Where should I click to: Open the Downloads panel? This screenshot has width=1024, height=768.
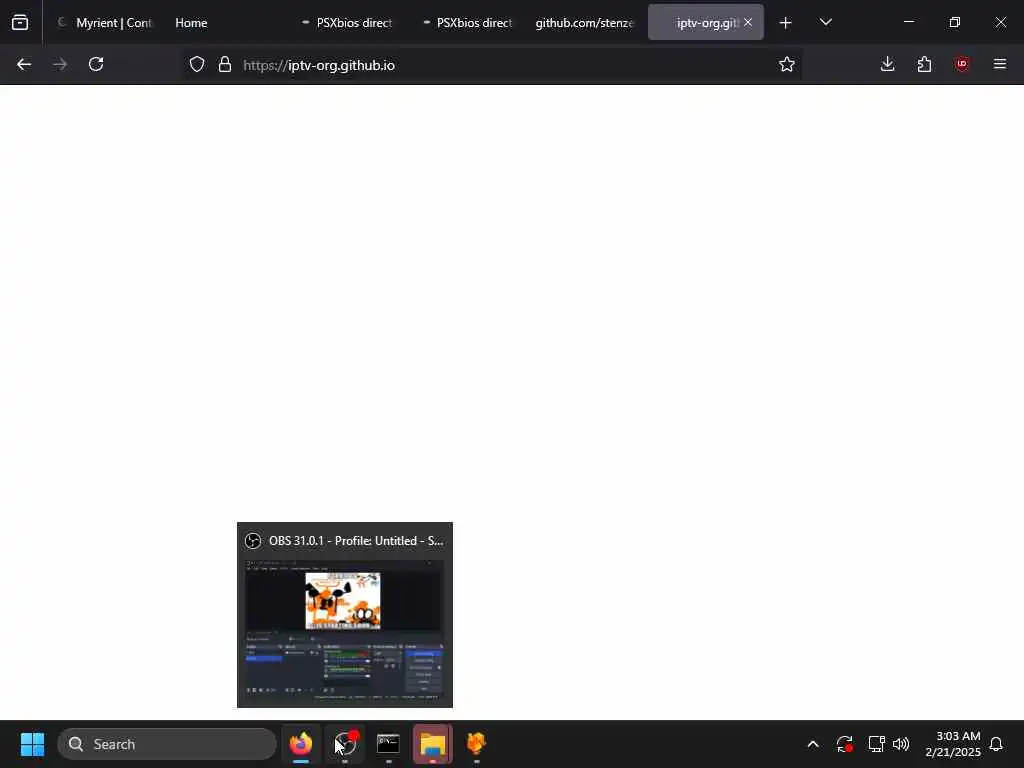tap(887, 64)
